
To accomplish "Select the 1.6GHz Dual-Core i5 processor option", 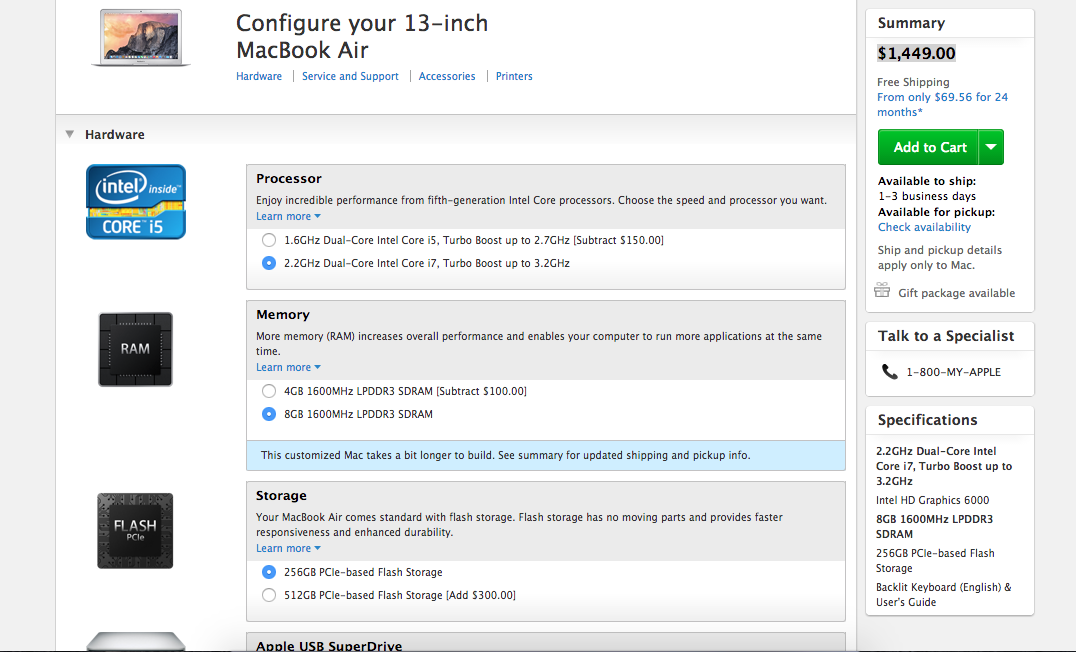I will point(268,240).
